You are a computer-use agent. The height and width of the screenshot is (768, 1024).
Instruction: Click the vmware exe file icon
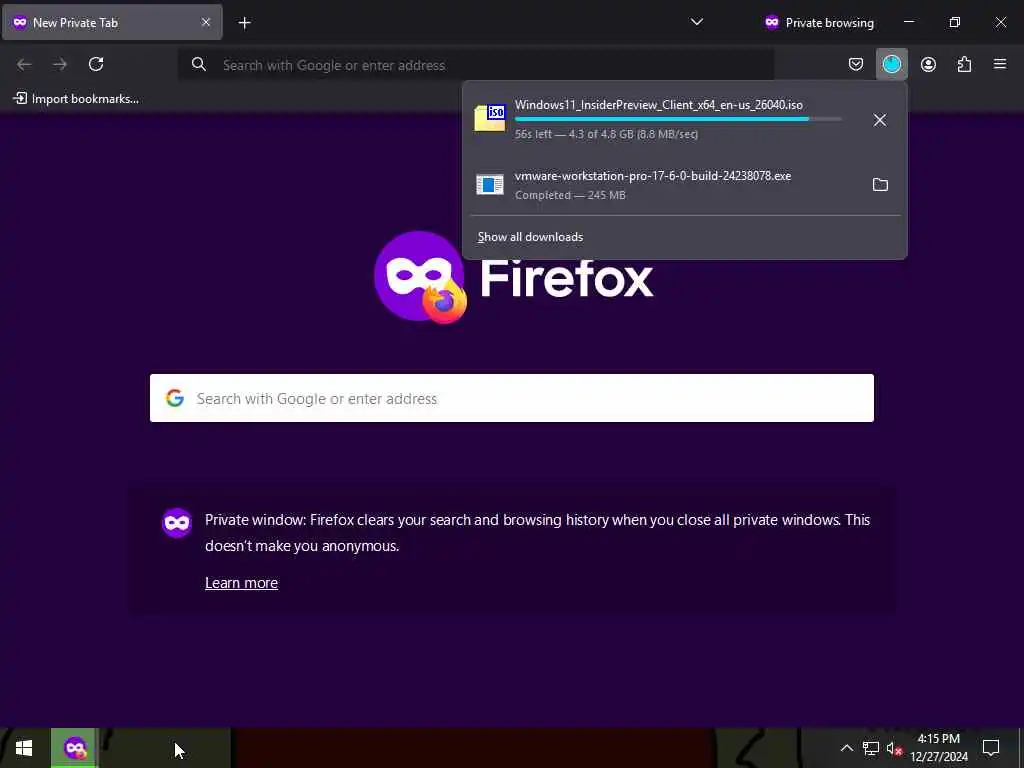490,185
